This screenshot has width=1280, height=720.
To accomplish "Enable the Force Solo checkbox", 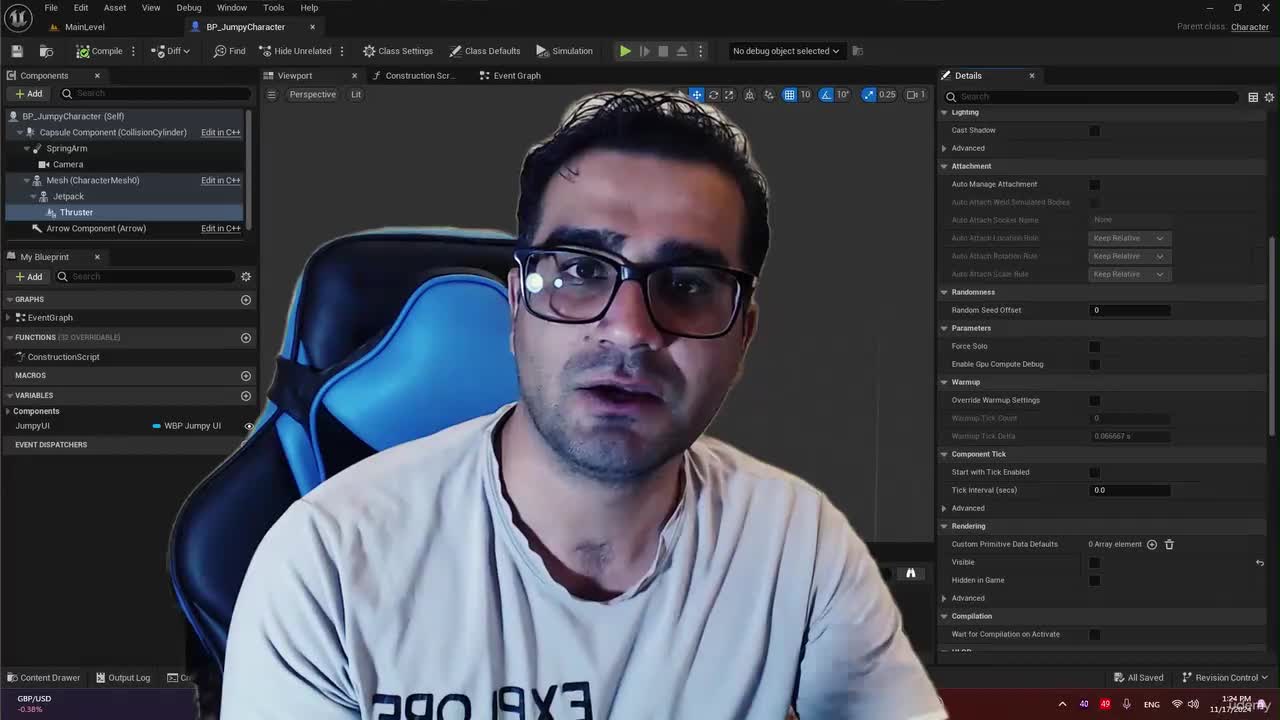I will click(1095, 346).
